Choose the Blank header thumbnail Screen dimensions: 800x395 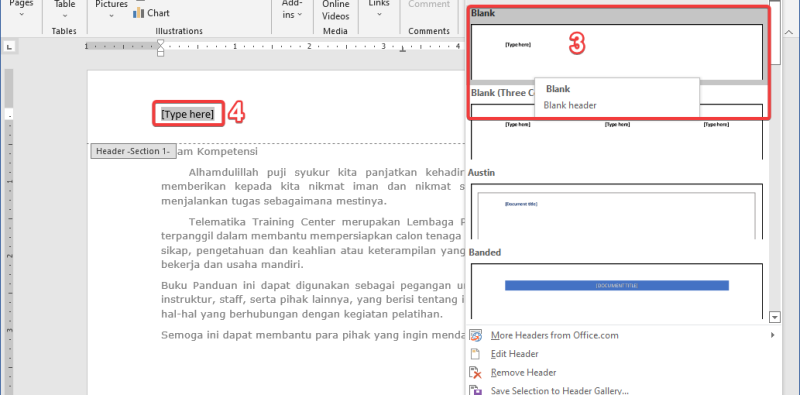(x=616, y=52)
